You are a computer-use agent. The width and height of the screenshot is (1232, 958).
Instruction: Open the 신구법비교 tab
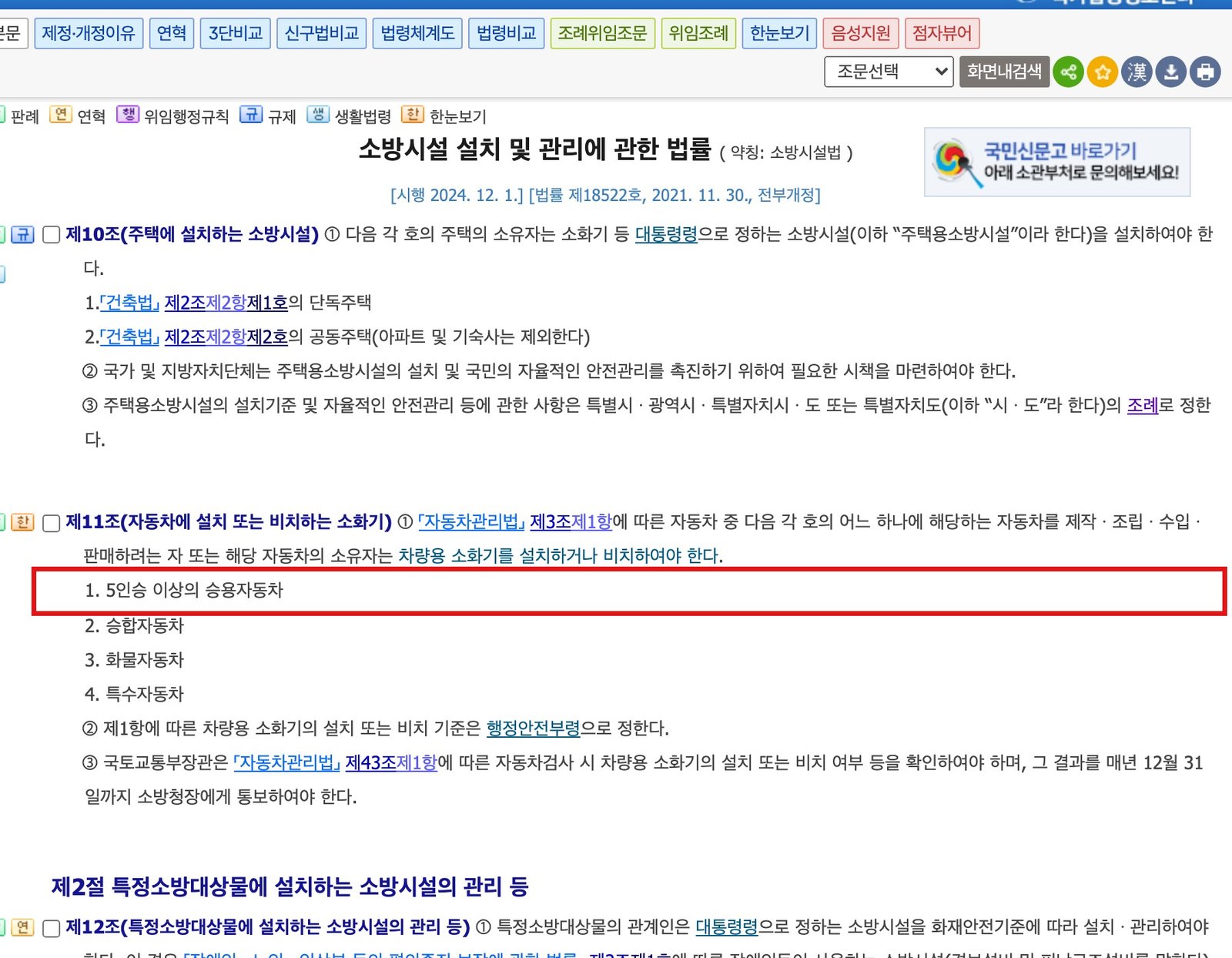tap(322, 33)
